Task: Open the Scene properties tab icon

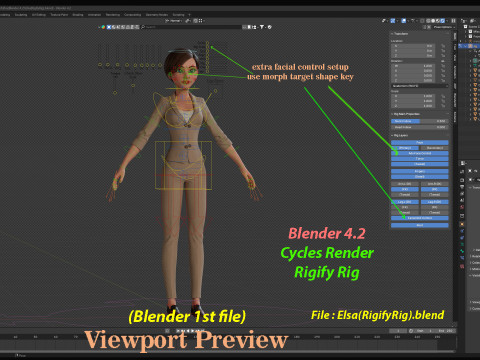Action: pos(462,200)
